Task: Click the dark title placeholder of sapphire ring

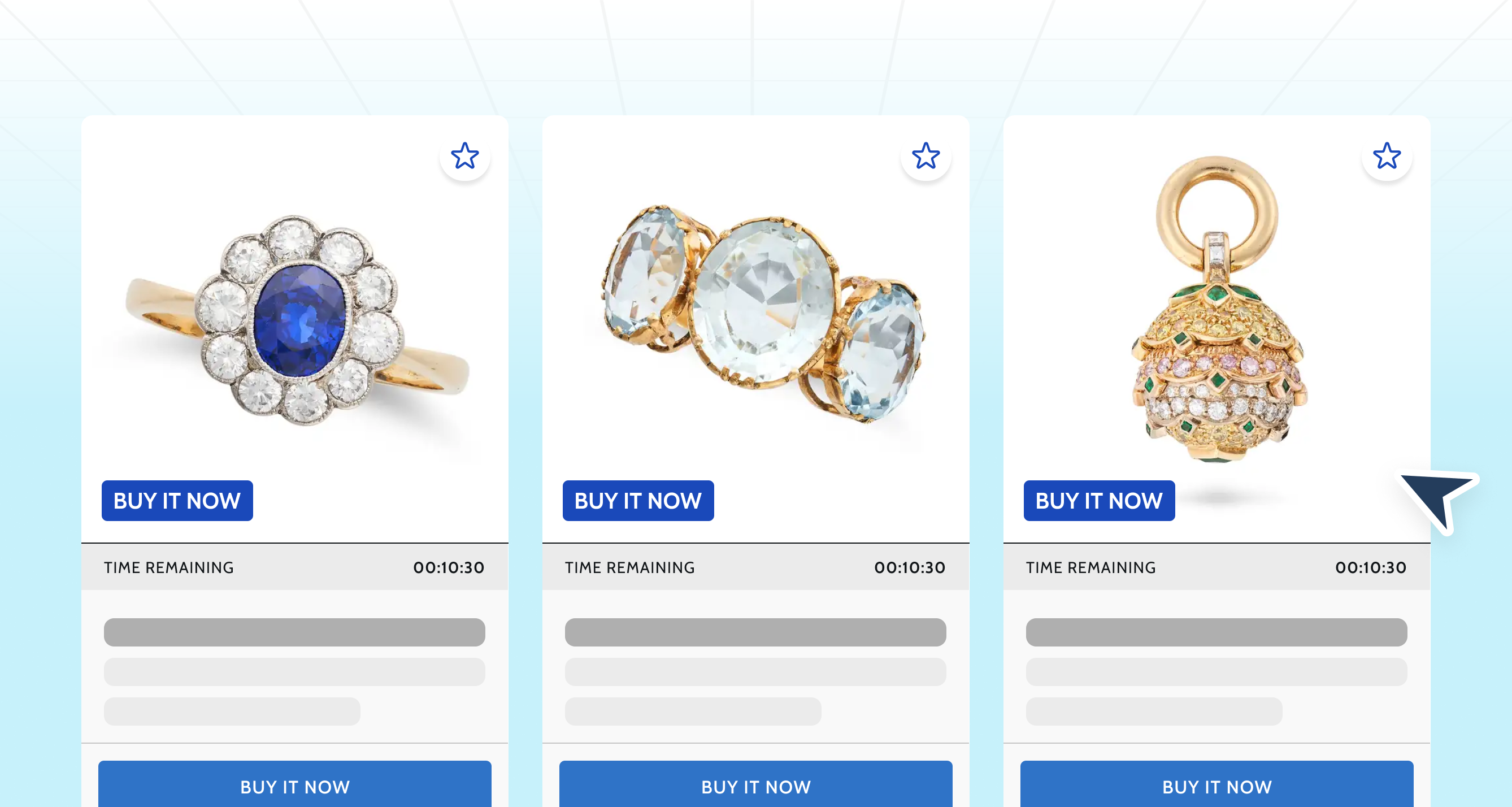Action: click(x=294, y=632)
